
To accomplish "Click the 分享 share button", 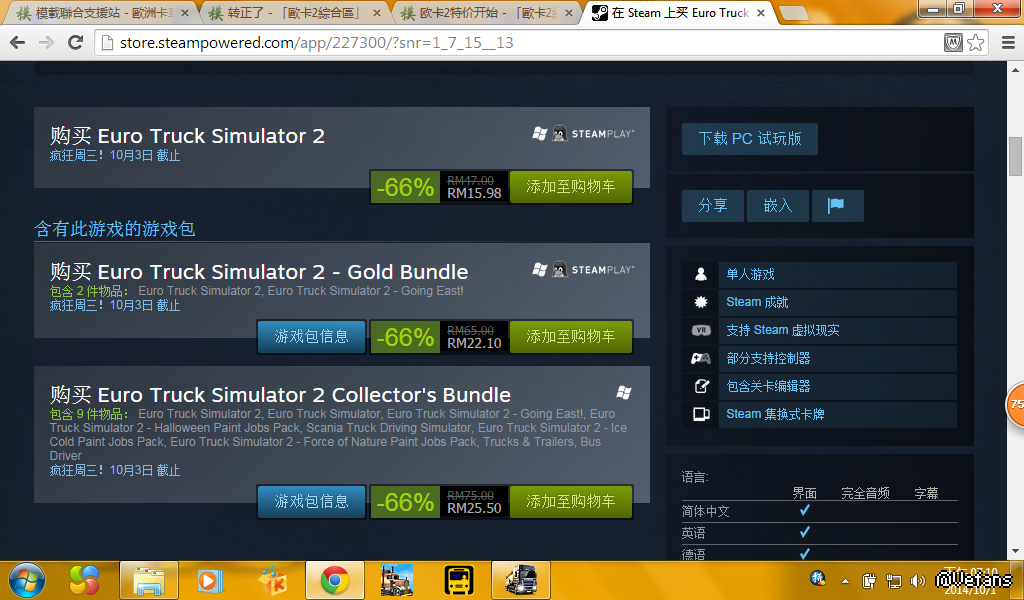I will click(712, 206).
